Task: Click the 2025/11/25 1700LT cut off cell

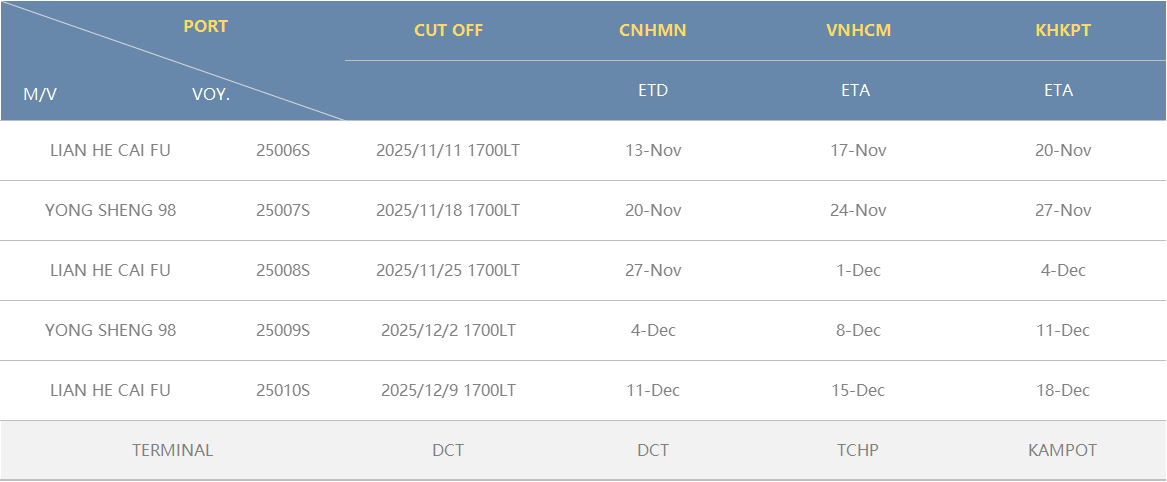Action: (x=448, y=271)
